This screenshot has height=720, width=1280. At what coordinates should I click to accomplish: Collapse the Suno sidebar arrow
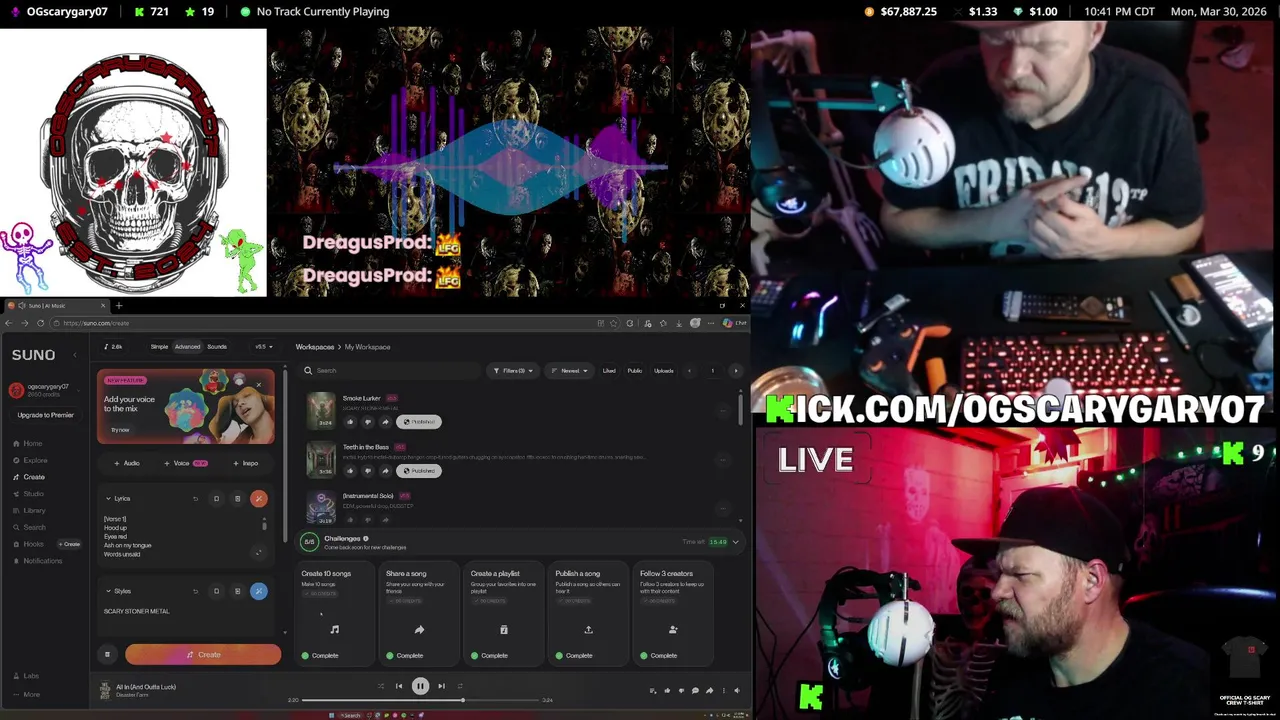click(x=74, y=355)
